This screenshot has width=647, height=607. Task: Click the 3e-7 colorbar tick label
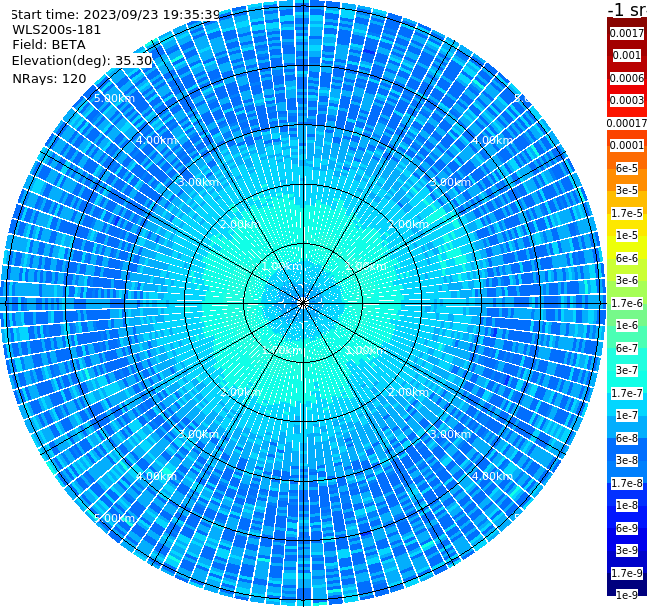(627, 370)
